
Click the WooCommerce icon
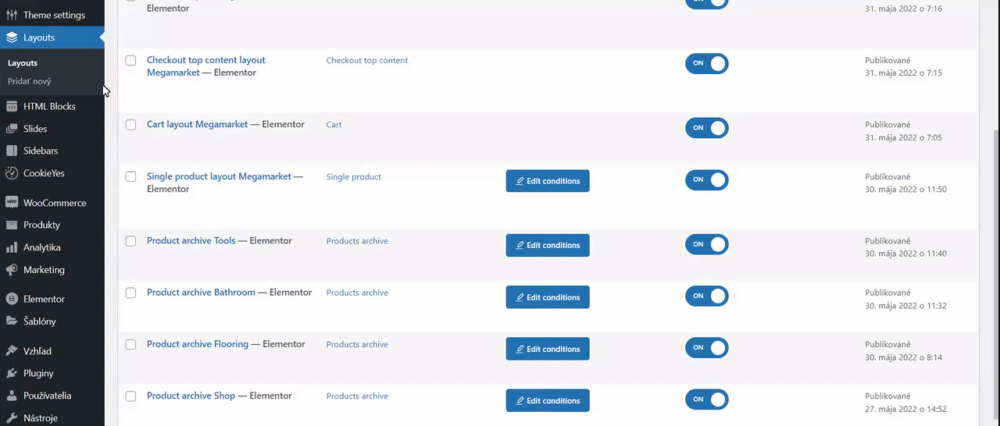pos(11,203)
